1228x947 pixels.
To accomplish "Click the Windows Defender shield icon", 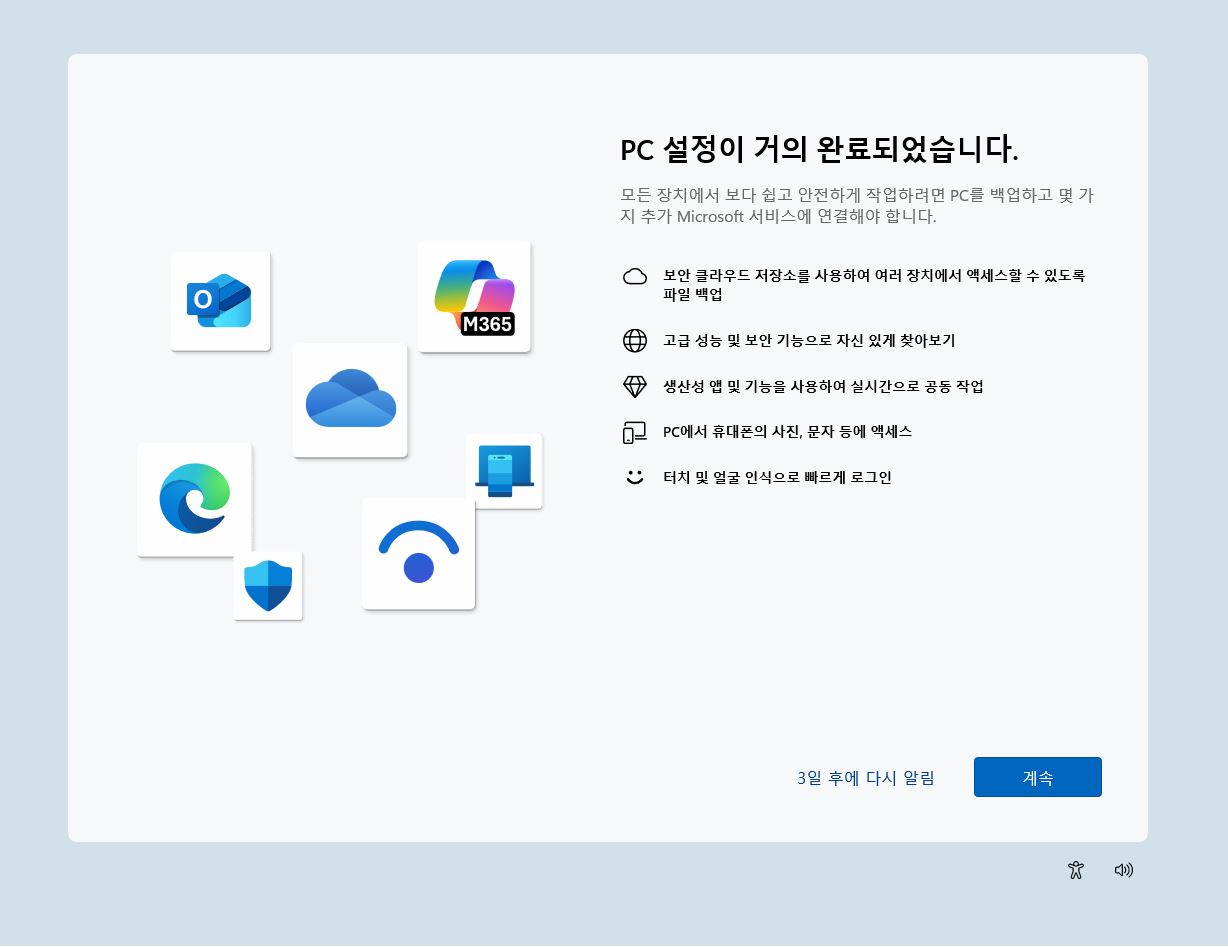I will [x=268, y=586].
